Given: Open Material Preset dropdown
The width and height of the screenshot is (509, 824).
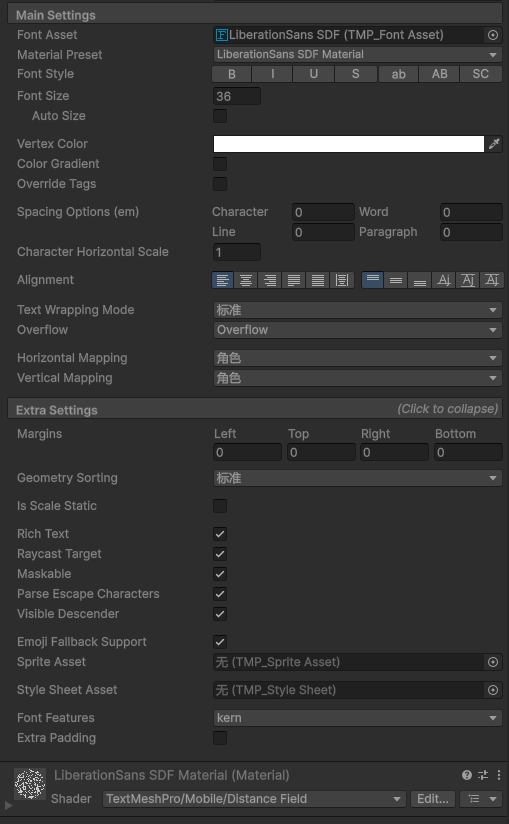Looking at the screenshot, I should pyautogui.click(x=358, y=55).
